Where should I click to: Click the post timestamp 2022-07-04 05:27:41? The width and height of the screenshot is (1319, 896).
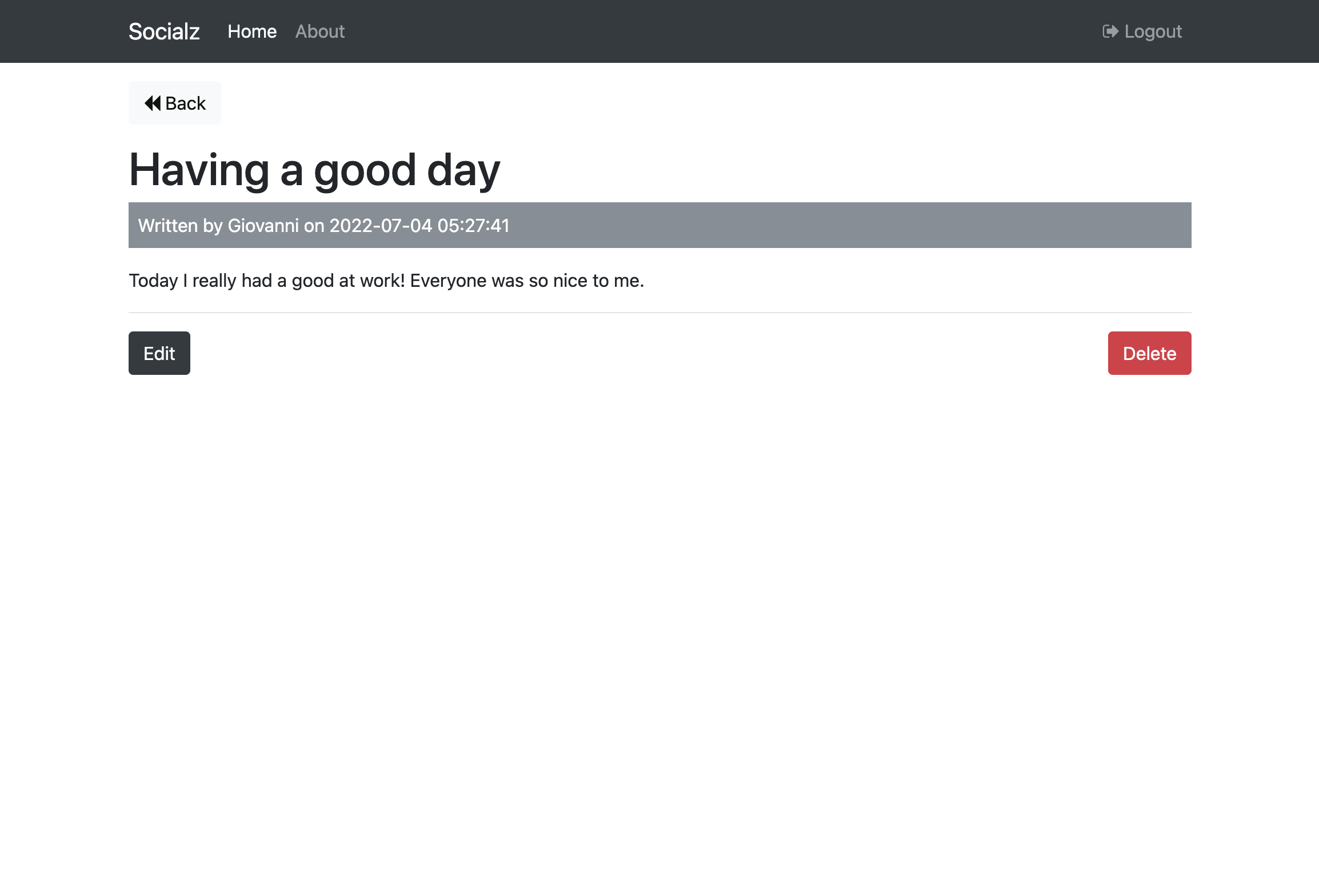[419, 226]
